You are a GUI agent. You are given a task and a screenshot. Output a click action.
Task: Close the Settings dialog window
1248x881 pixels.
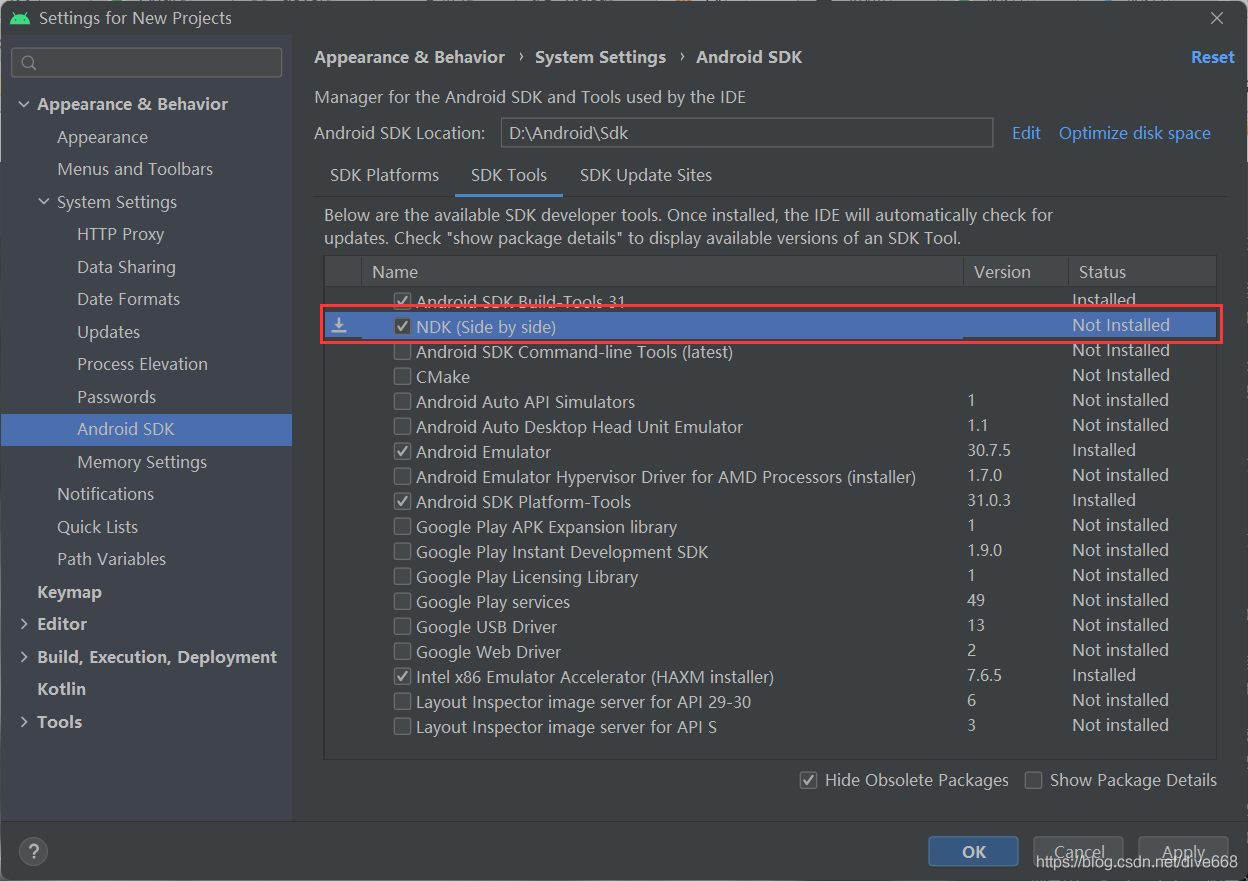point(1217,18)
